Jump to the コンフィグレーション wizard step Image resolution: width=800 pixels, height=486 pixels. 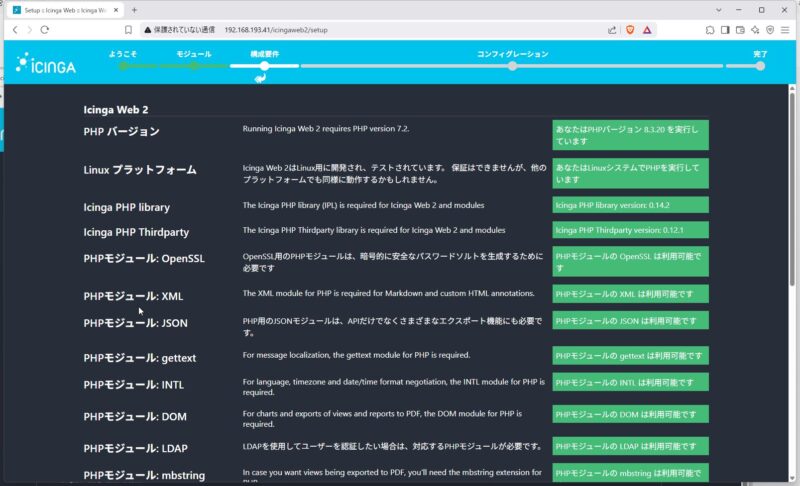(512, 54)
